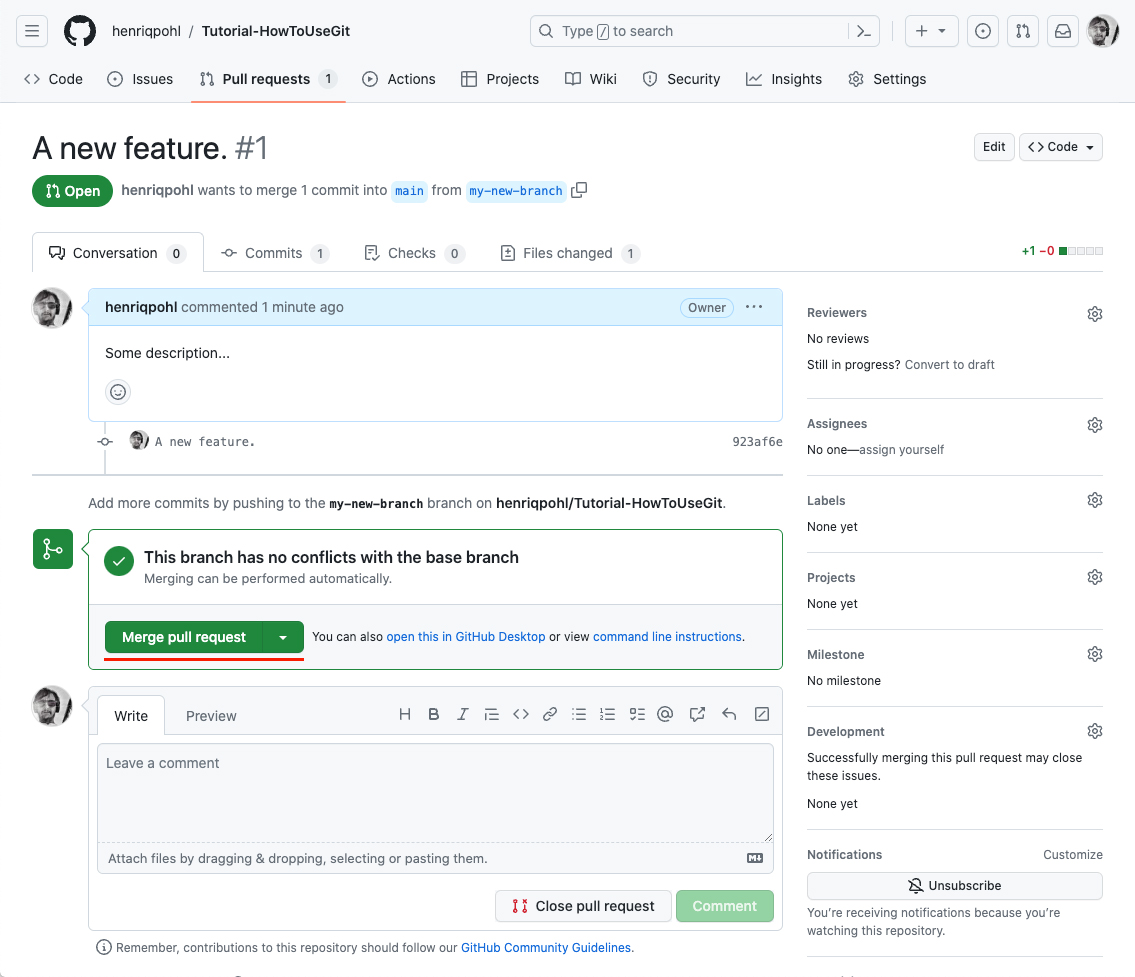This screenshot has width=1135, height=977.
Task: Open the Wiki repository tab
Action: (x=591, y=79)
